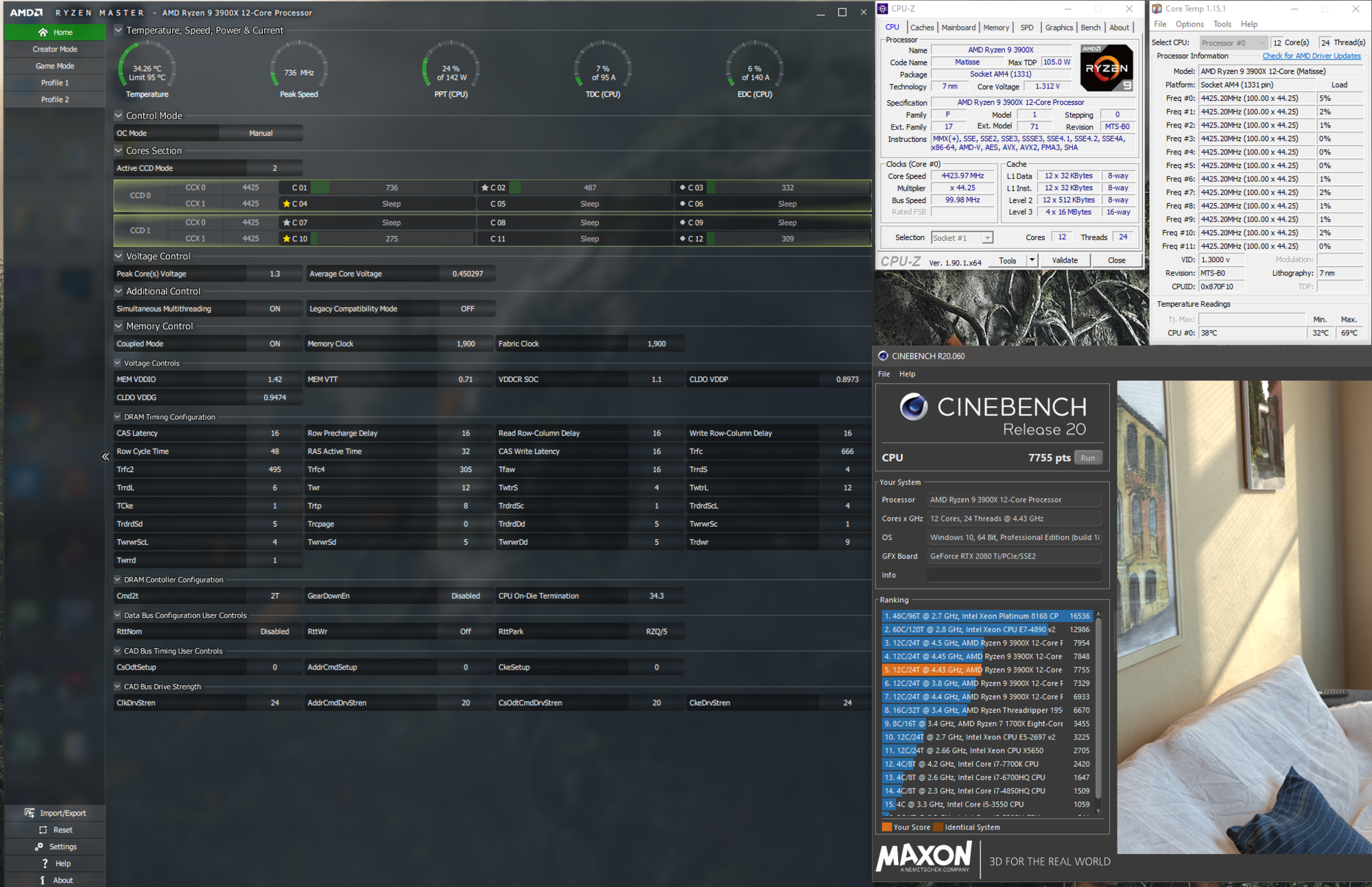Collapse sidebar with double chevron icon
This screenshot has width=1372, height=887.
(106, 457)
